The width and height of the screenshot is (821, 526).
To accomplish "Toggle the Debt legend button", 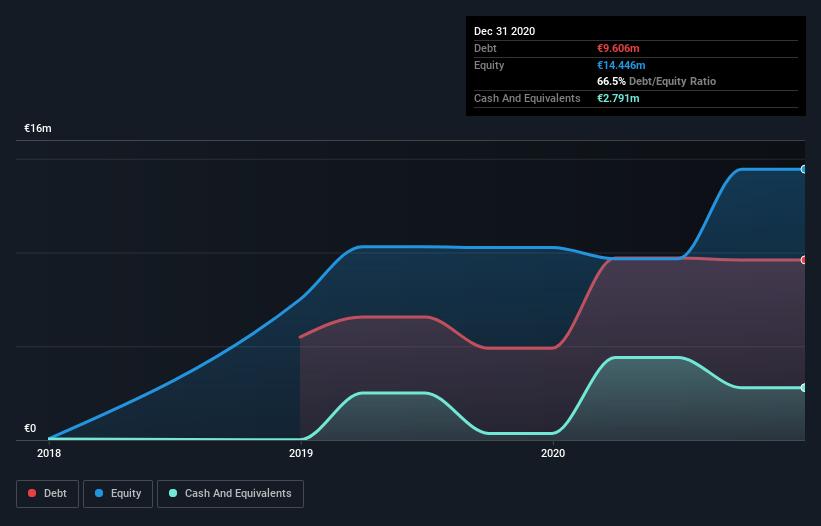I will click(47, 494).
